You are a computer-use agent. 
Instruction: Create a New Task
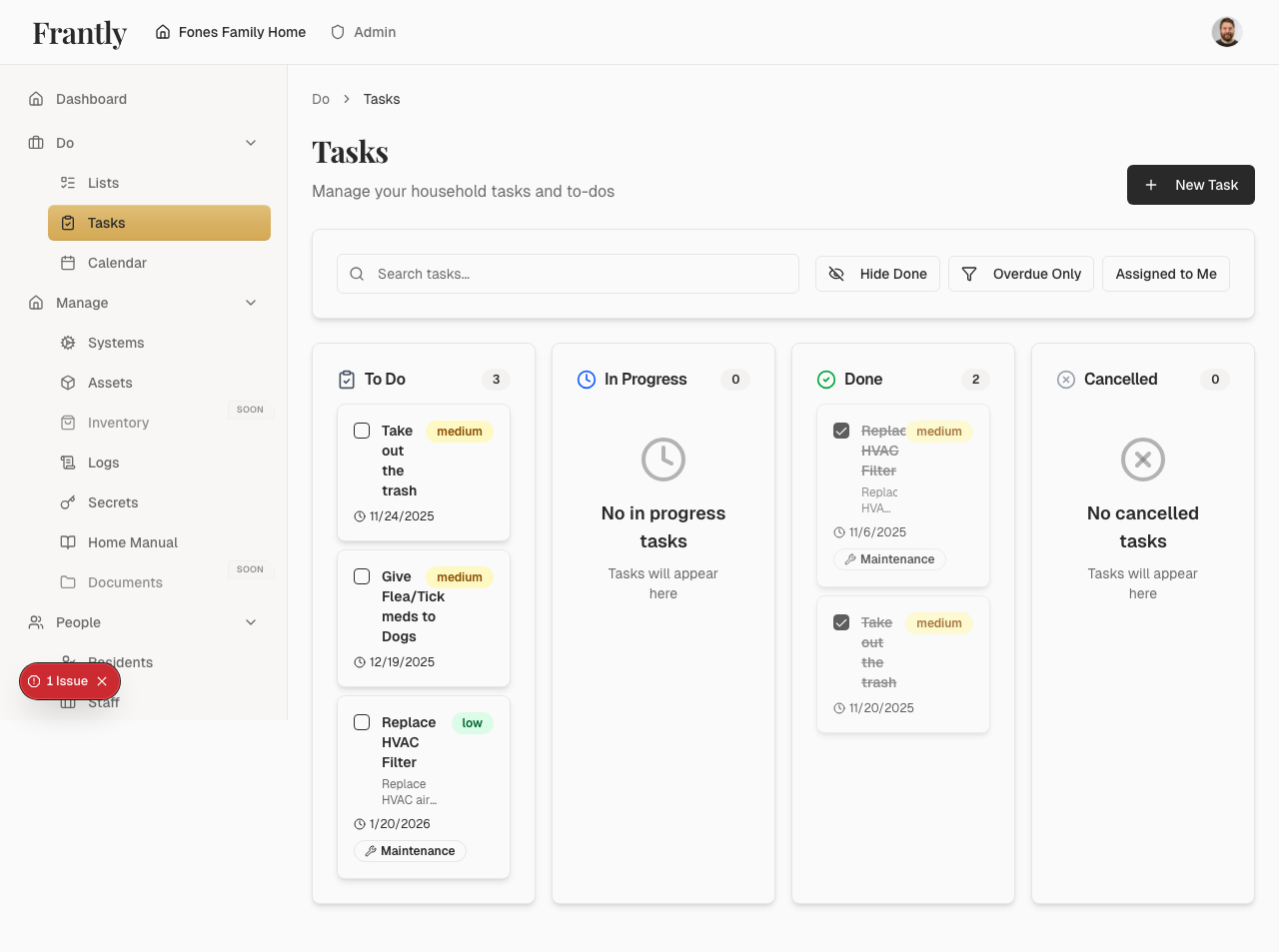coord(1190,185)
